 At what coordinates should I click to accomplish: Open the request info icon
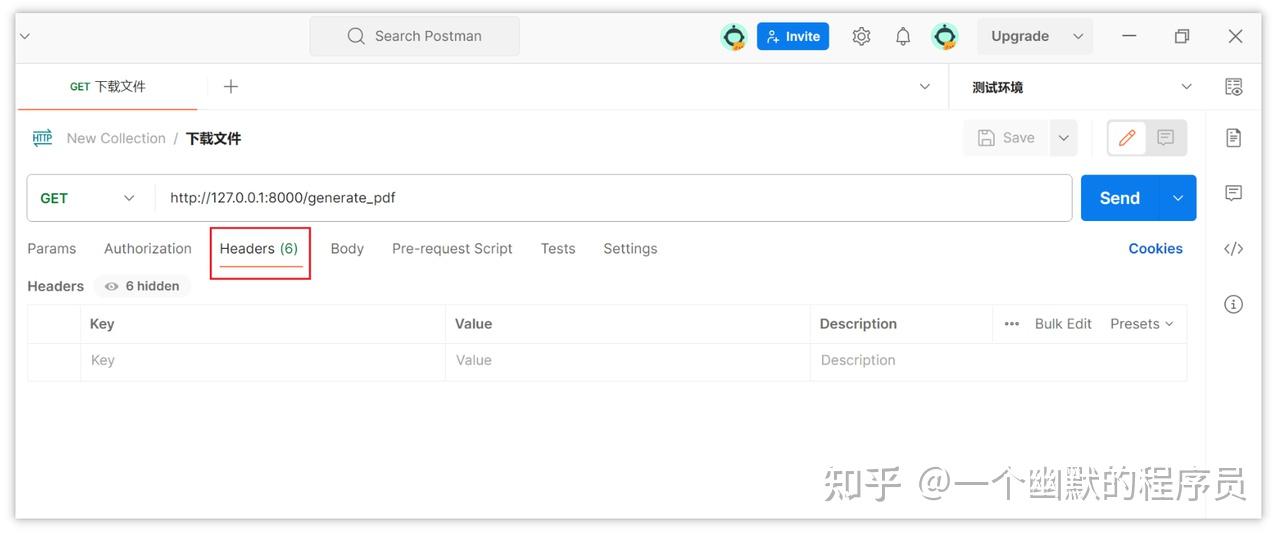pos(1234,304)
